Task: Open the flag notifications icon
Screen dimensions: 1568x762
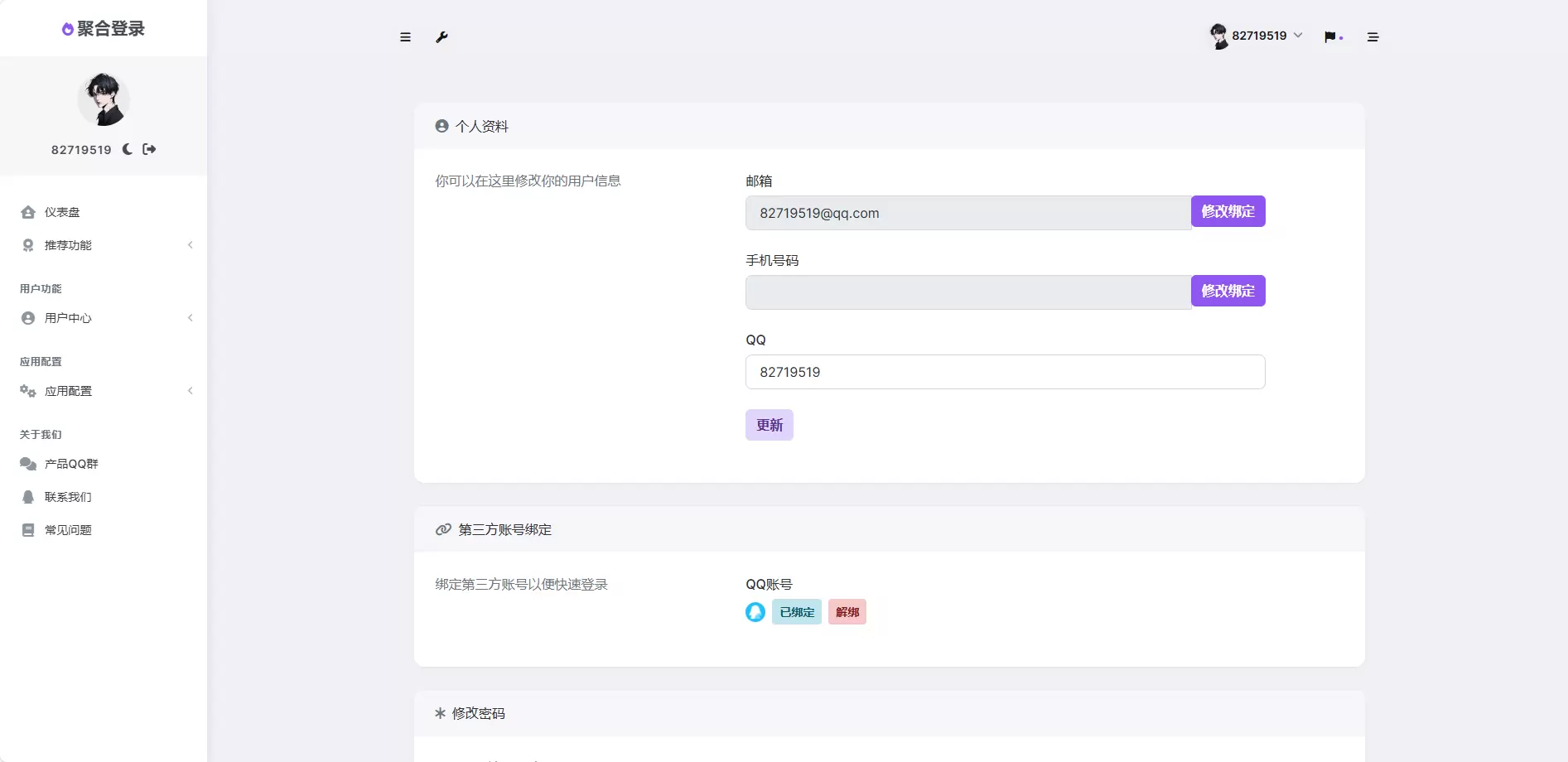Action: coord(1330,37)
